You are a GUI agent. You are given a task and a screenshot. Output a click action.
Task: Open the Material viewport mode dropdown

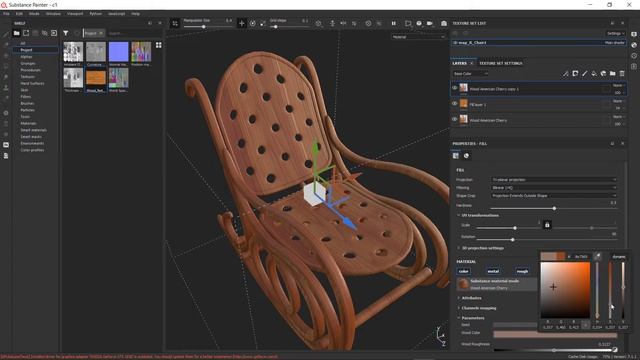(418, 37)
